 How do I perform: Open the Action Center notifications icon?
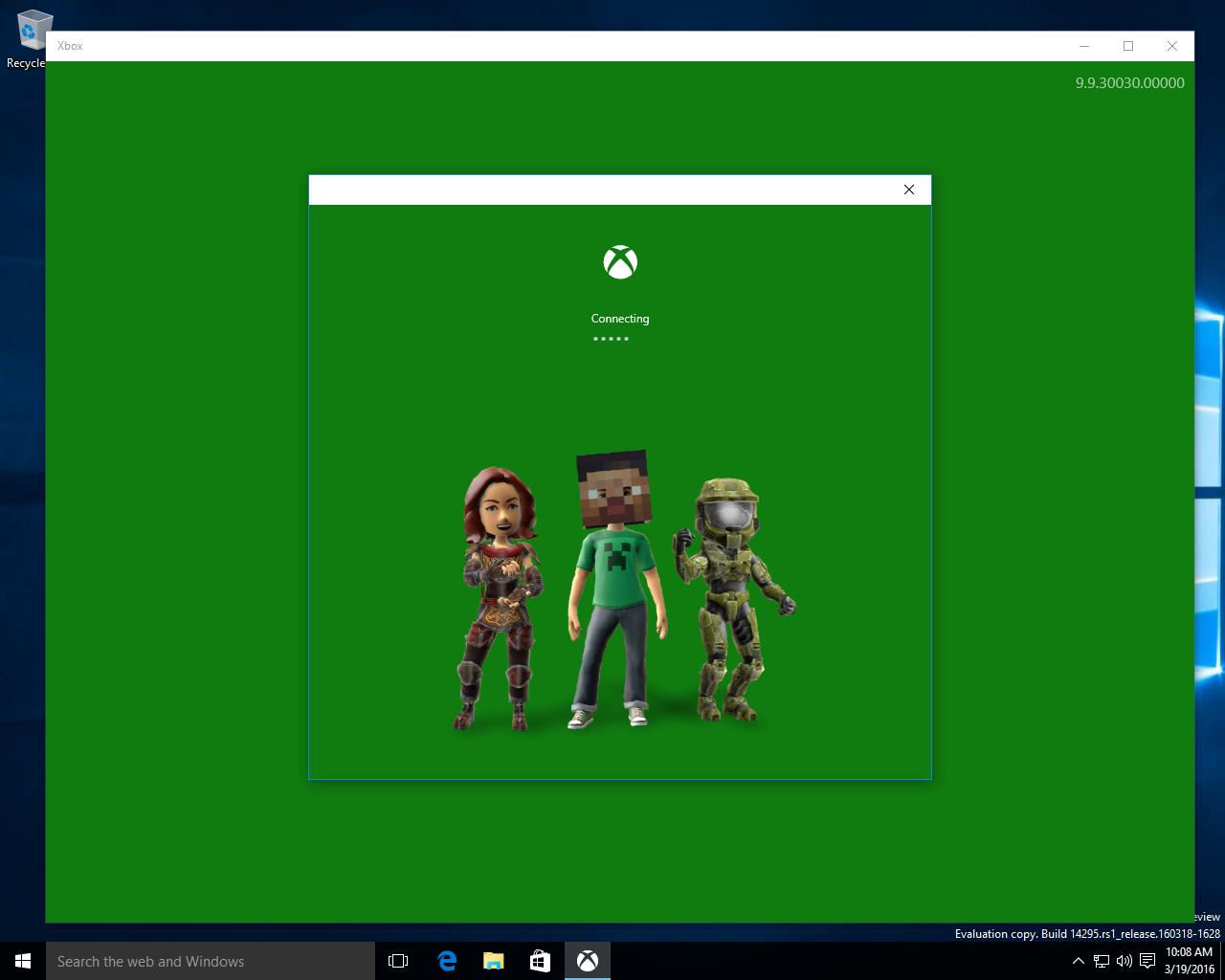click(x=1147, y=961)
